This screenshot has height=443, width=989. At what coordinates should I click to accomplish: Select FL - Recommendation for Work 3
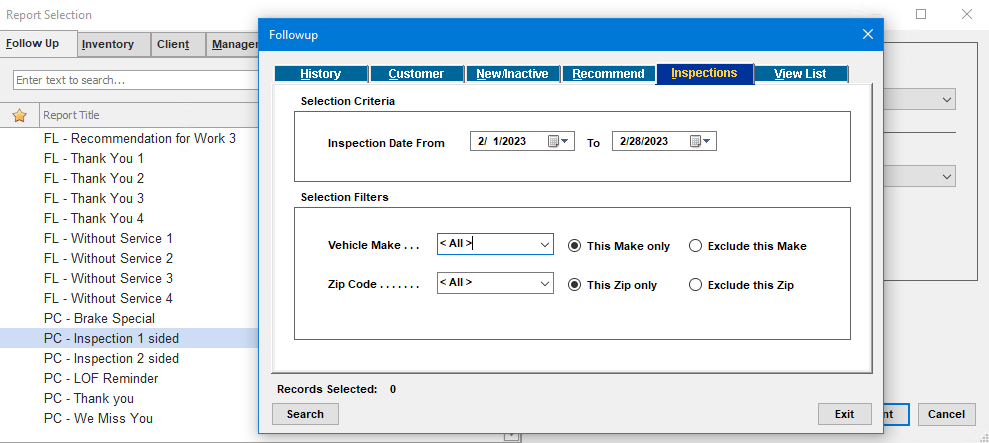point(140,138)
